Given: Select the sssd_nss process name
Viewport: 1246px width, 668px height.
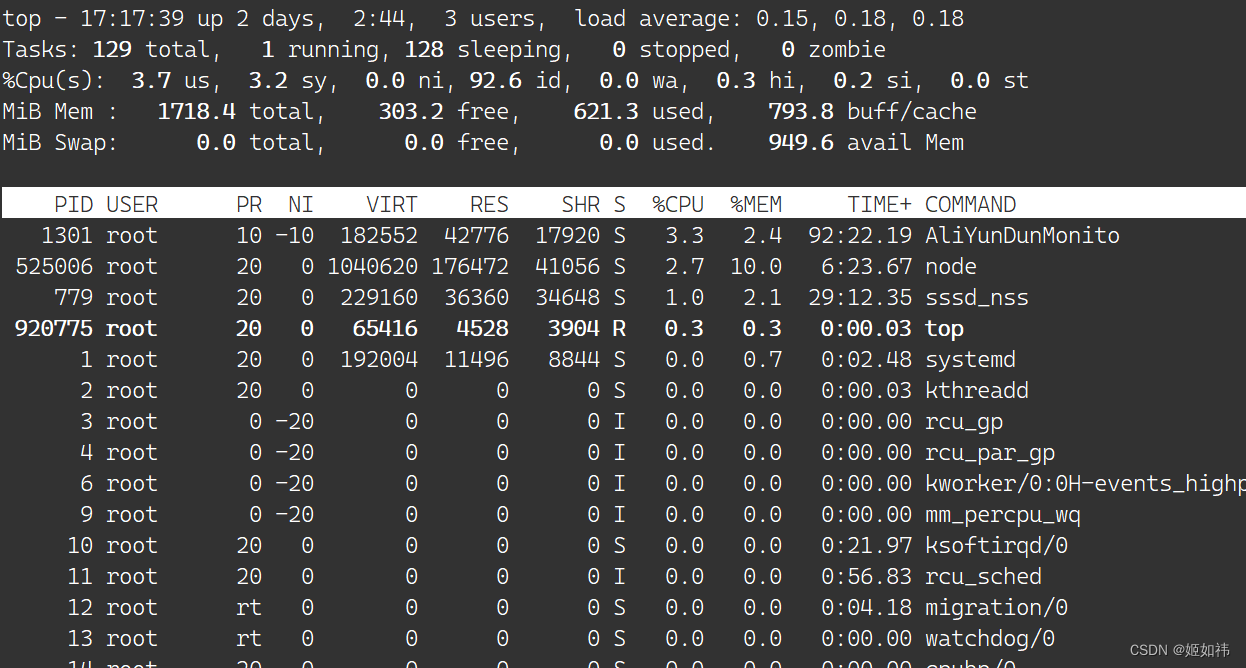Looking at the screenshot, I should 977,298.
